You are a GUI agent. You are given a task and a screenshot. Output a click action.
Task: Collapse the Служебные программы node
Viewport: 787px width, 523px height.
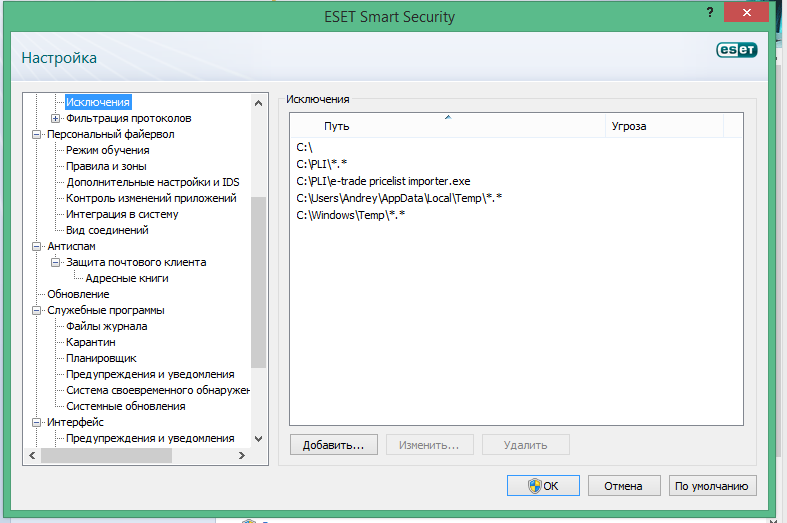[36, 311]
